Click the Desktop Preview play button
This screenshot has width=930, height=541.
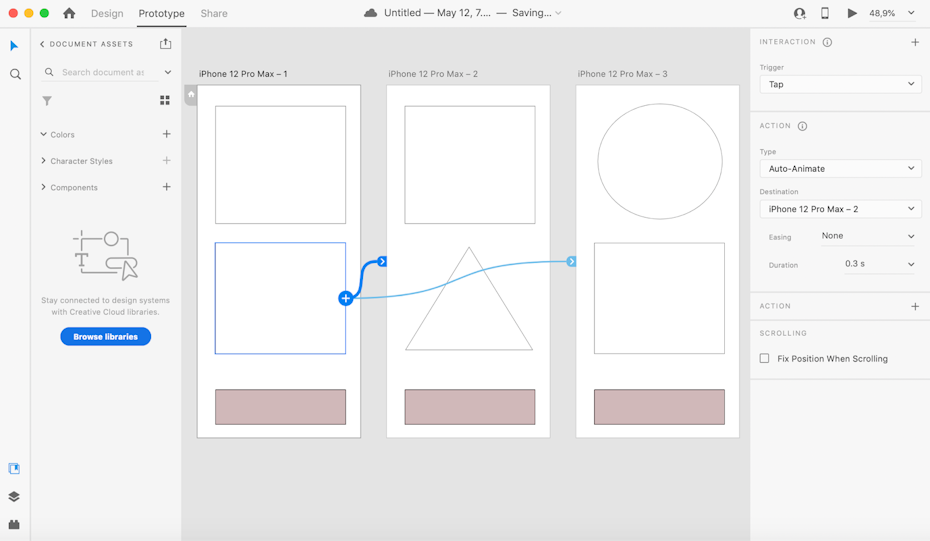point(852,13)
